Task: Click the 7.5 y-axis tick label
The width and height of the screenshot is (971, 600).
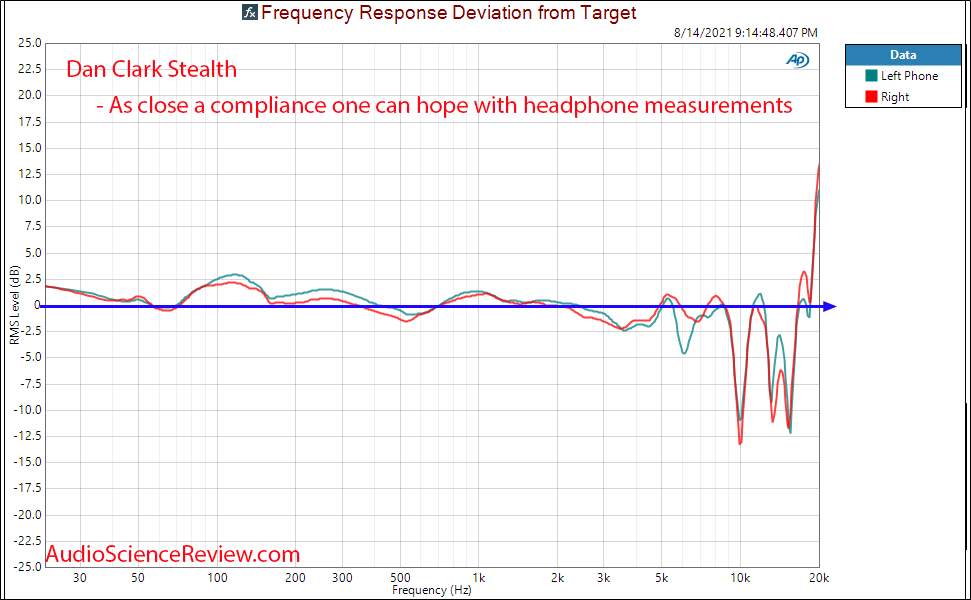Action: point(33,227)
